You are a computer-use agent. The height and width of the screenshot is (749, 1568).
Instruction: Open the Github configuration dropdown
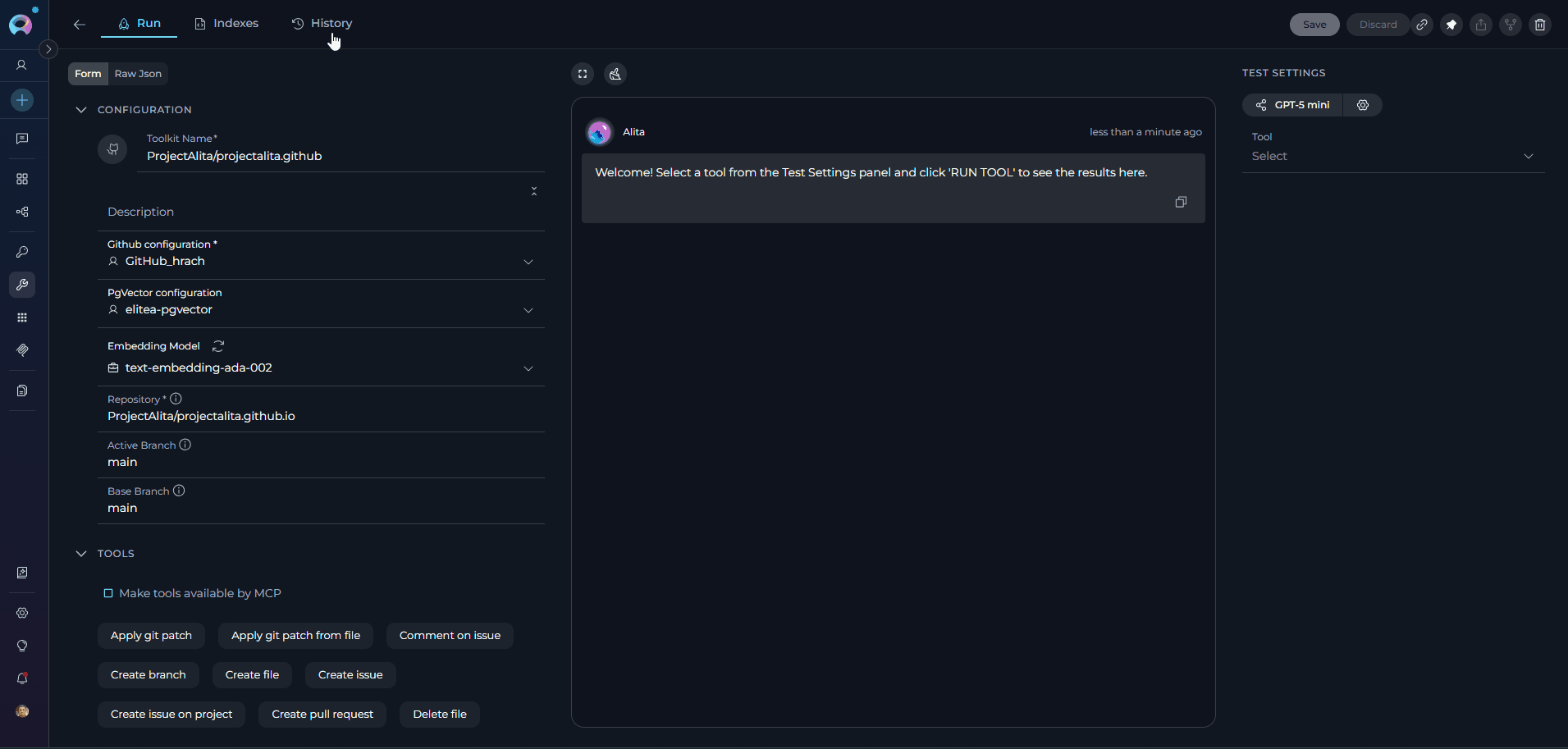tap(528, 262)
